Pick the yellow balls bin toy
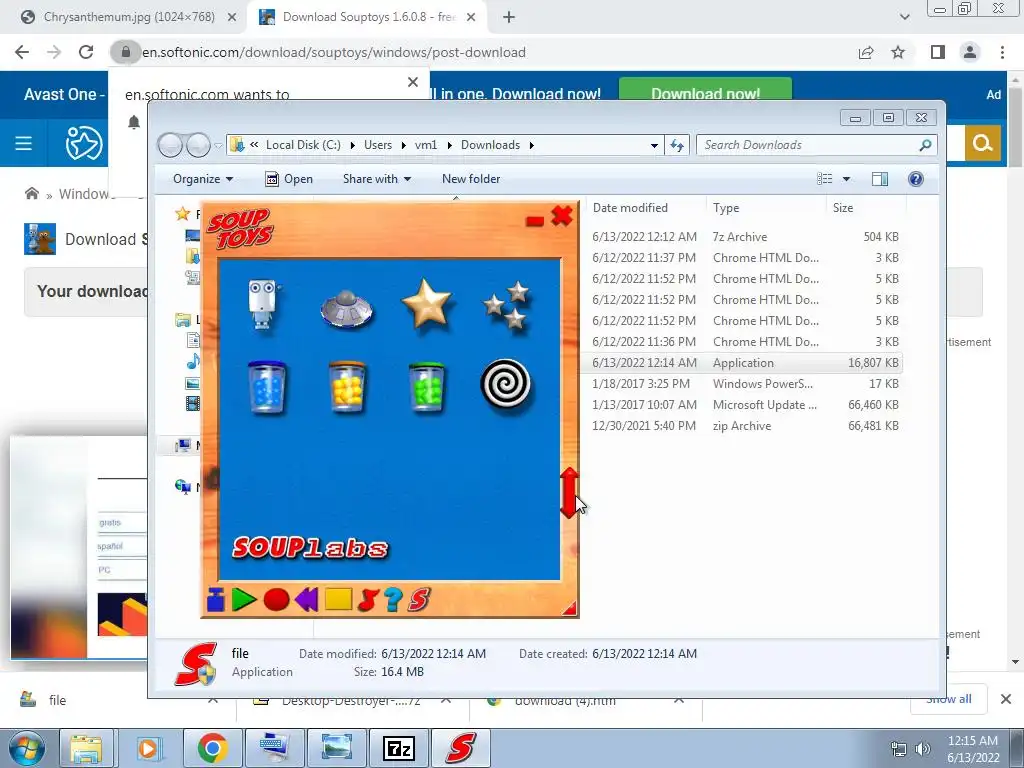This screenshot has height=768, width=1024. (x=347, y=387)
